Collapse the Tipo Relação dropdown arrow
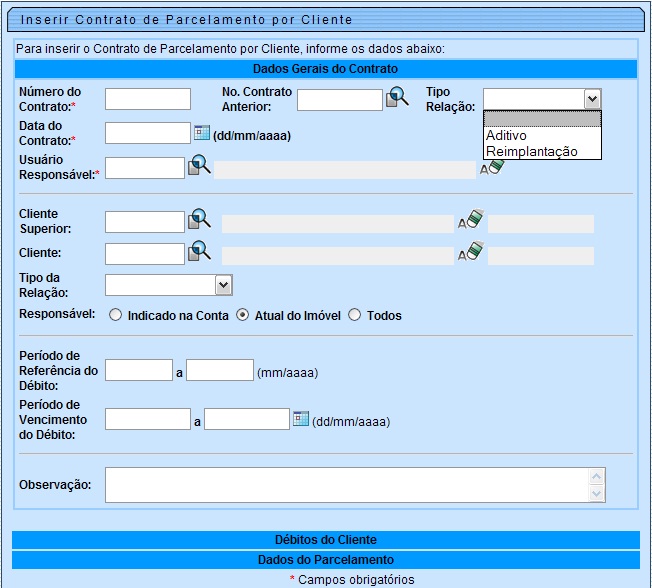 click(592, 98)
